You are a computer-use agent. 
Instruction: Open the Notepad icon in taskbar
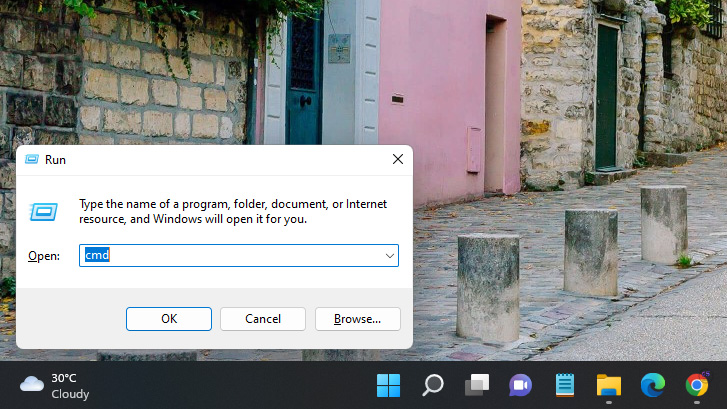pos(565,385)
